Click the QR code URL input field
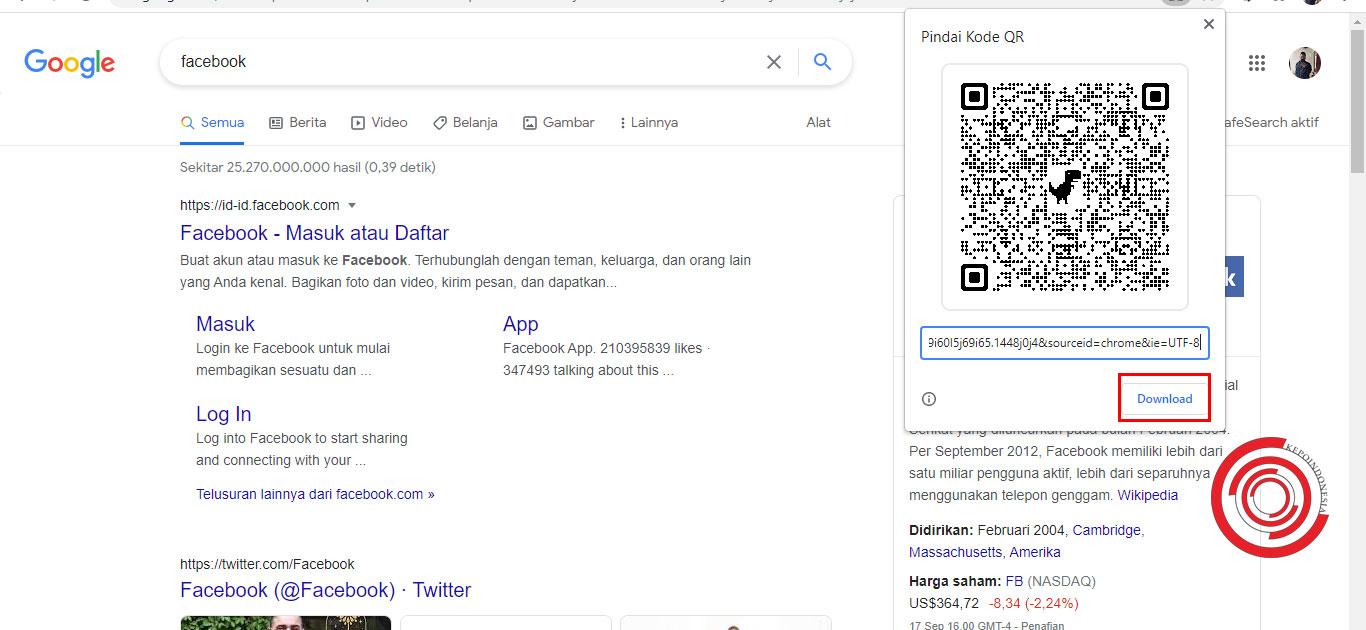 coord(1064,342)
